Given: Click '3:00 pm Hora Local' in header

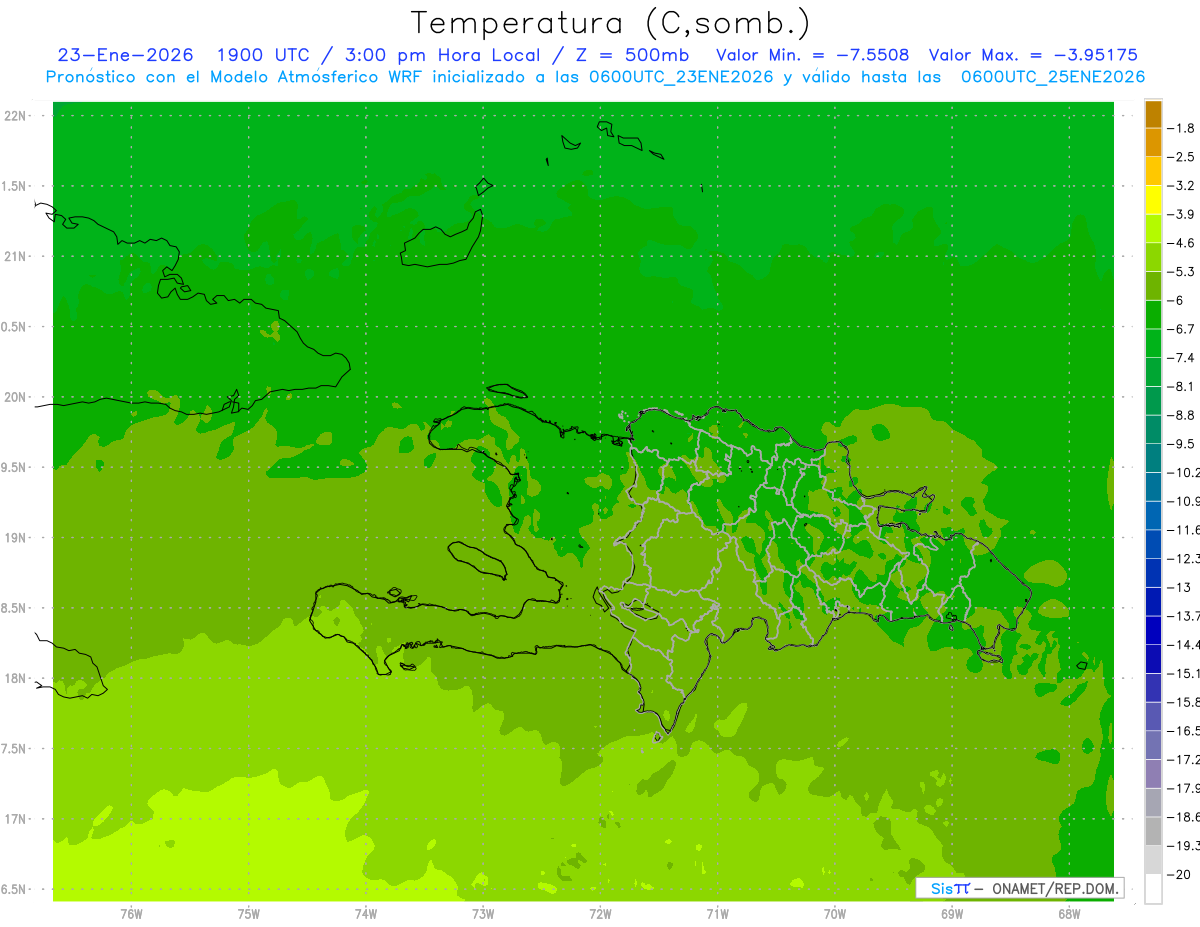Looking at the screenshot, I should (442, 55).
